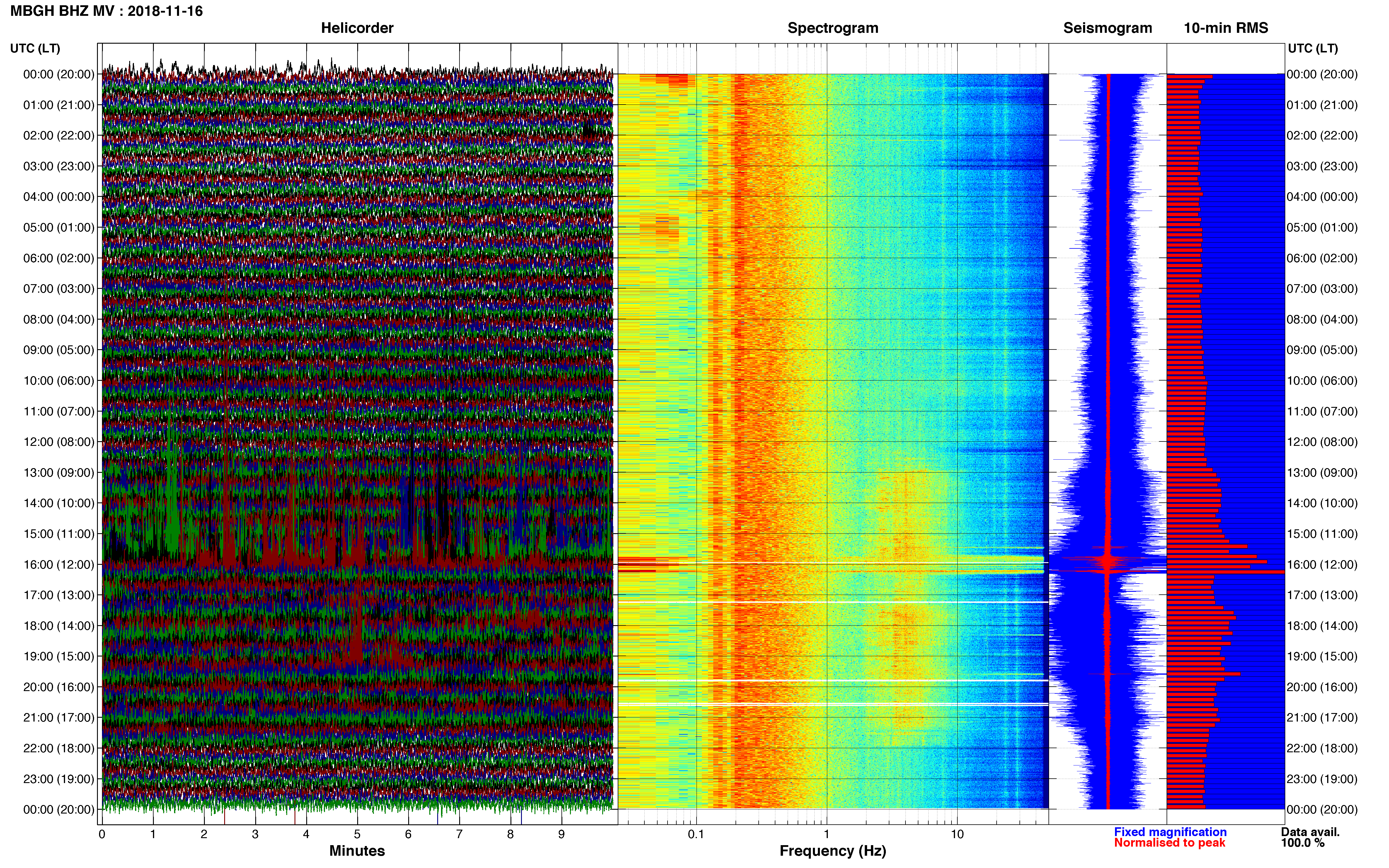Select the '10-min RMS' panel heading
Image resolution: width=1389 pixels, height=868 pixels.
pyautogui.click(x=1226, y=28)
